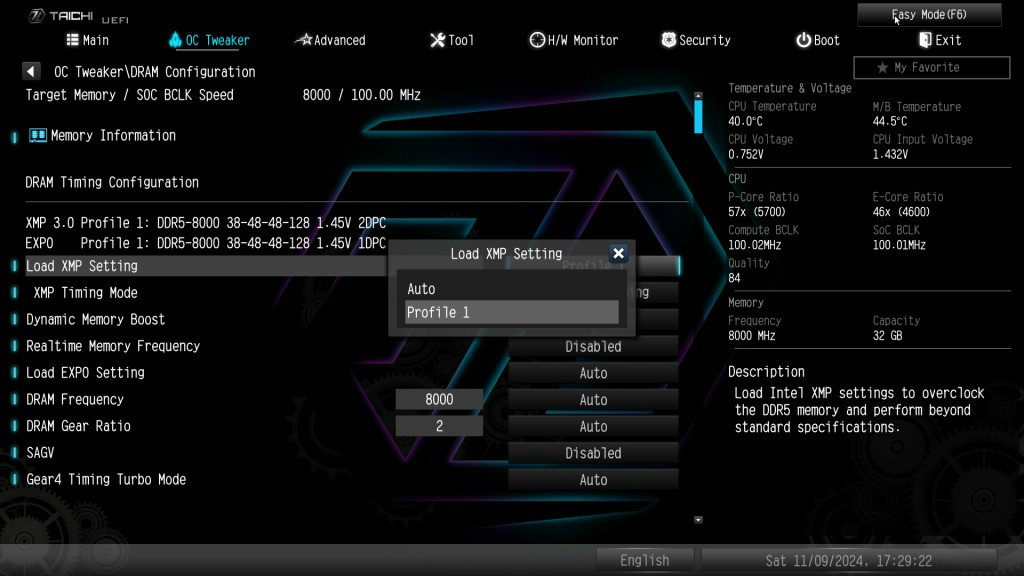Click the English language button
This screenshot has width=1024, height=576.
coord(644,561)
